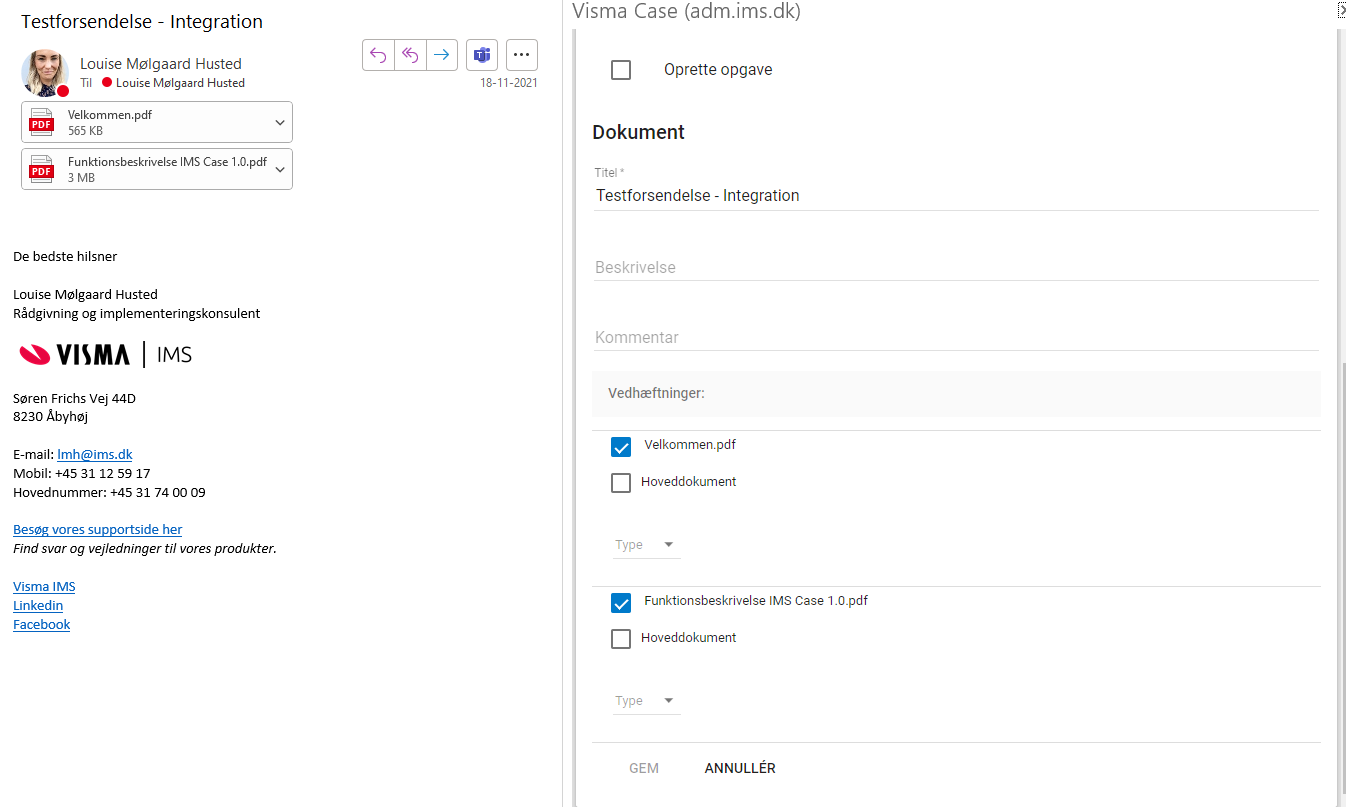Open the Visma IMS link
This screenshot has width=1346, height=807.
(x=44, y=586)
